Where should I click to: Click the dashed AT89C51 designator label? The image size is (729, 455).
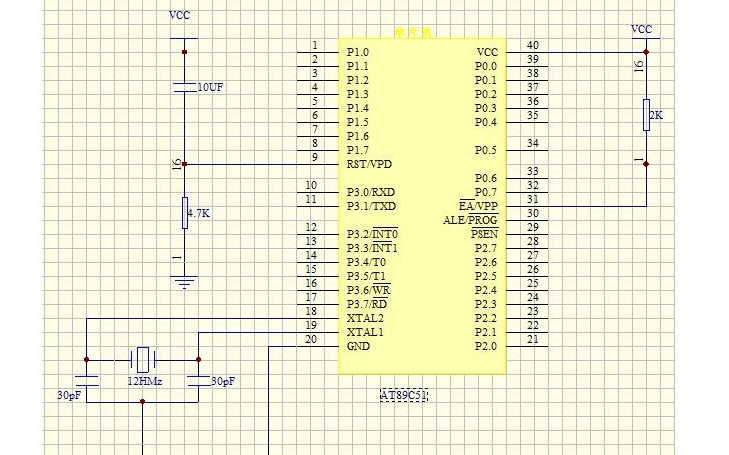tap(404, 396)
